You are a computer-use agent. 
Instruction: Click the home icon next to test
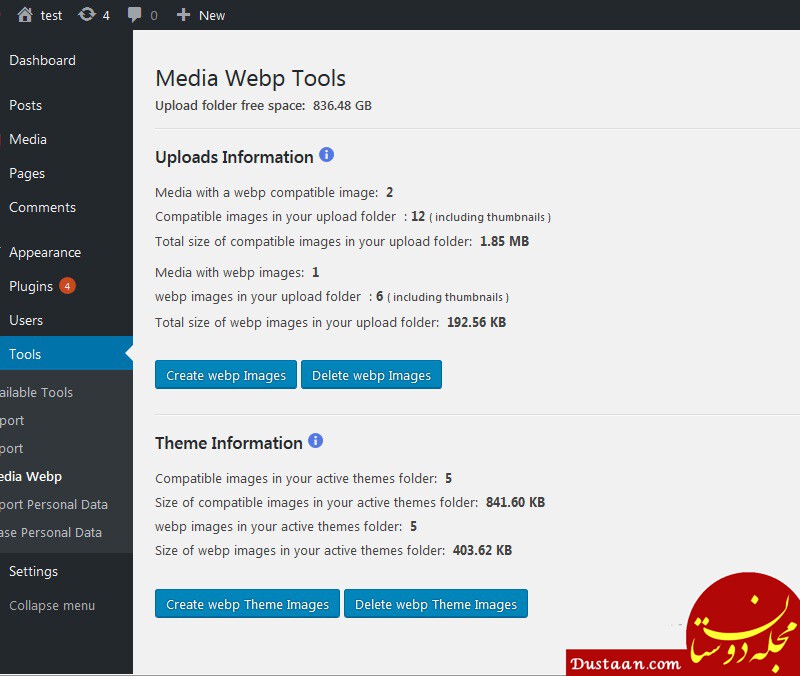24,15
